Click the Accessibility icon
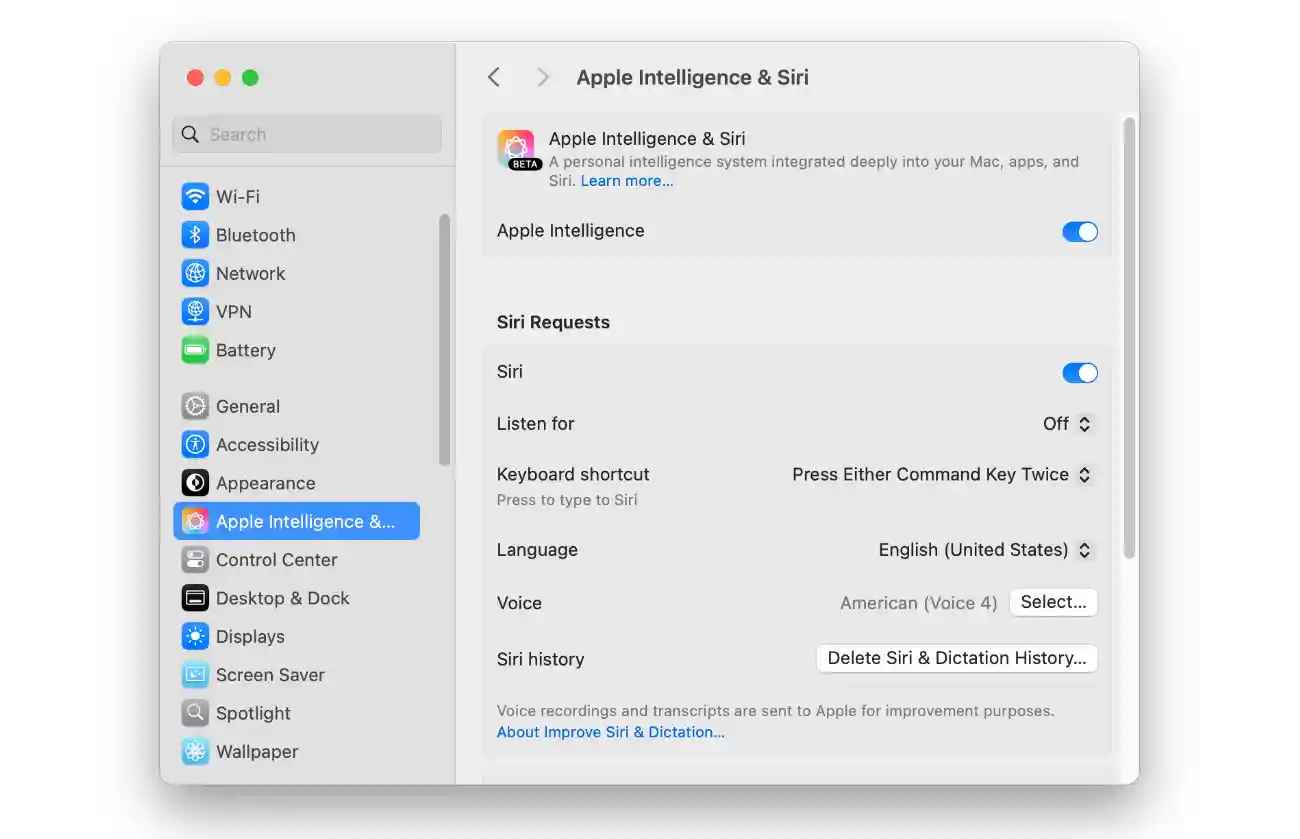1300x839 pixels. [x=195, y=445]
